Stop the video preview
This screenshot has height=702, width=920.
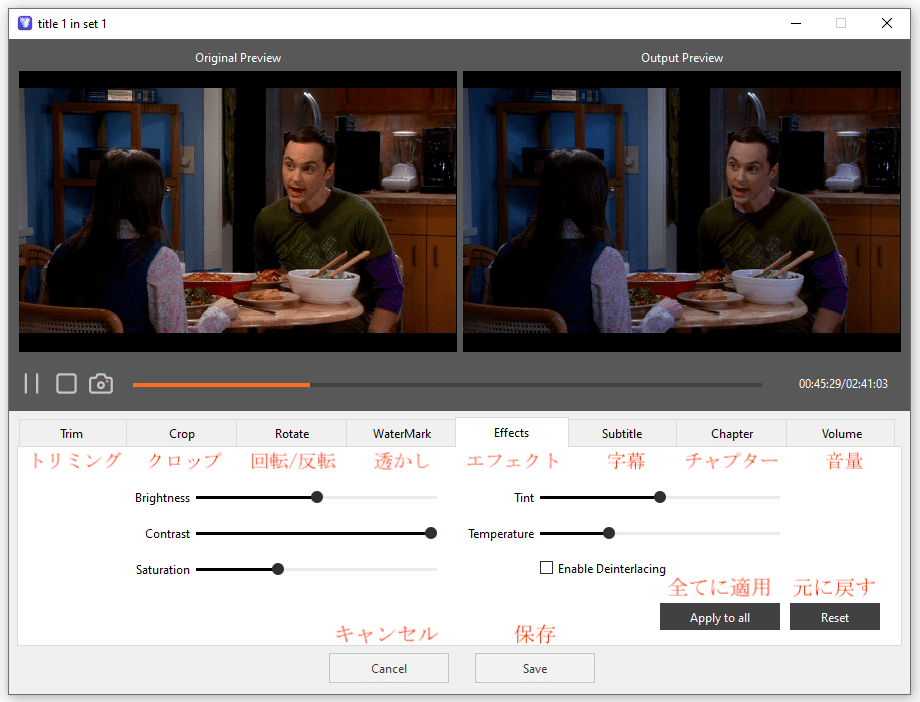point(66,384)
